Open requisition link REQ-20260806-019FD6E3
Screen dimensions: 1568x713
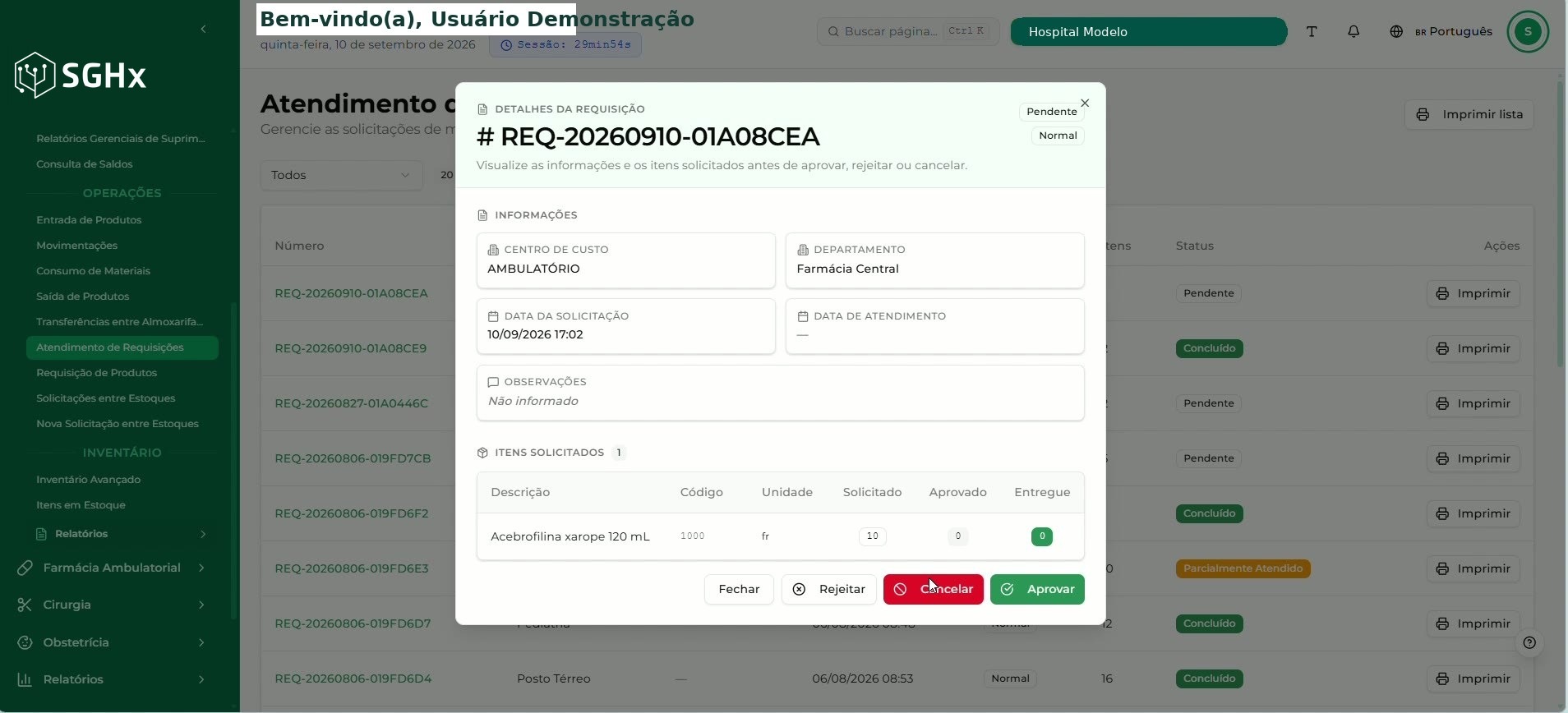[351, 568]
